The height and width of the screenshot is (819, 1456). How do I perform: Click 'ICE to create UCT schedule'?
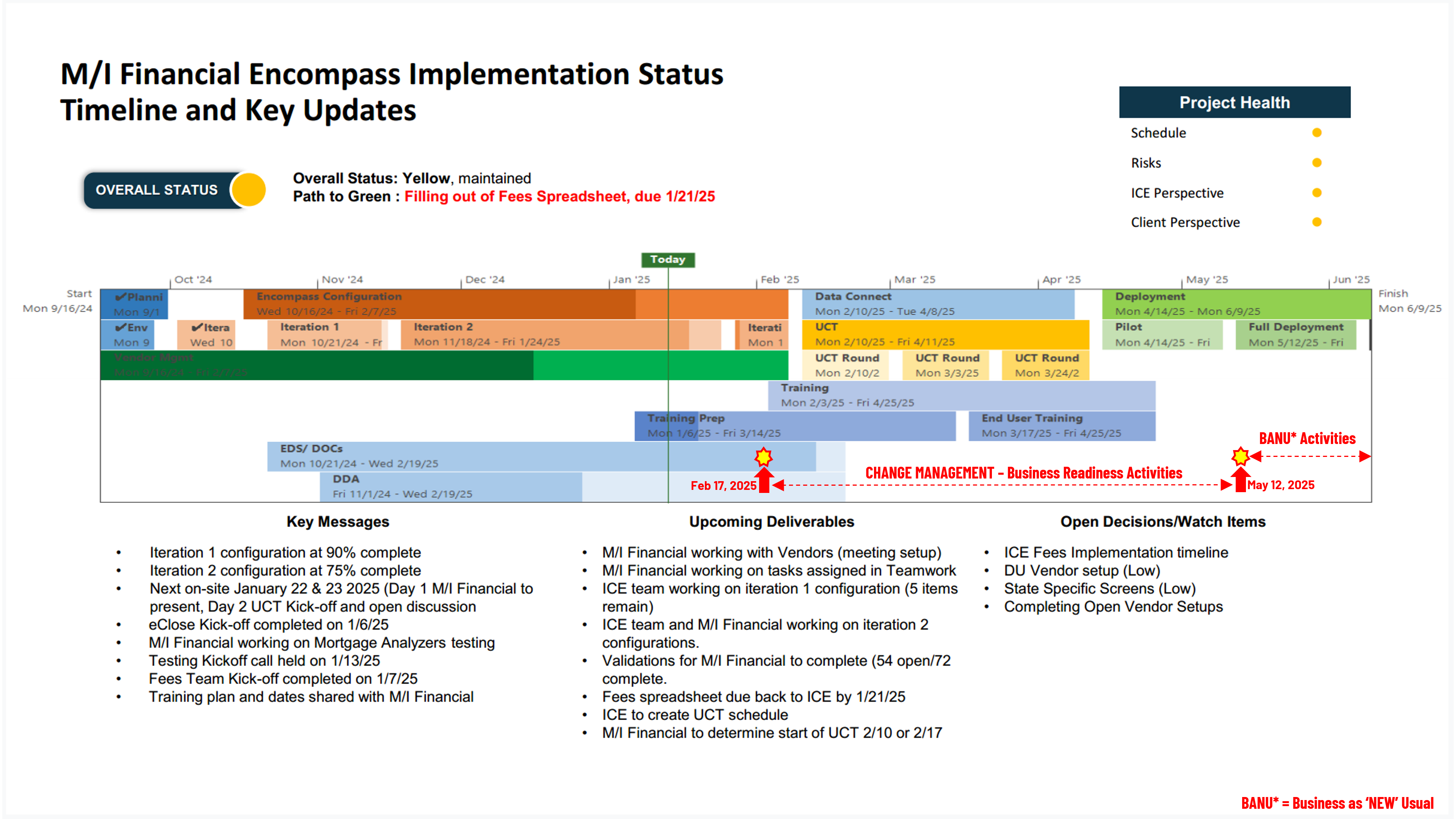(x=695, y=715)
